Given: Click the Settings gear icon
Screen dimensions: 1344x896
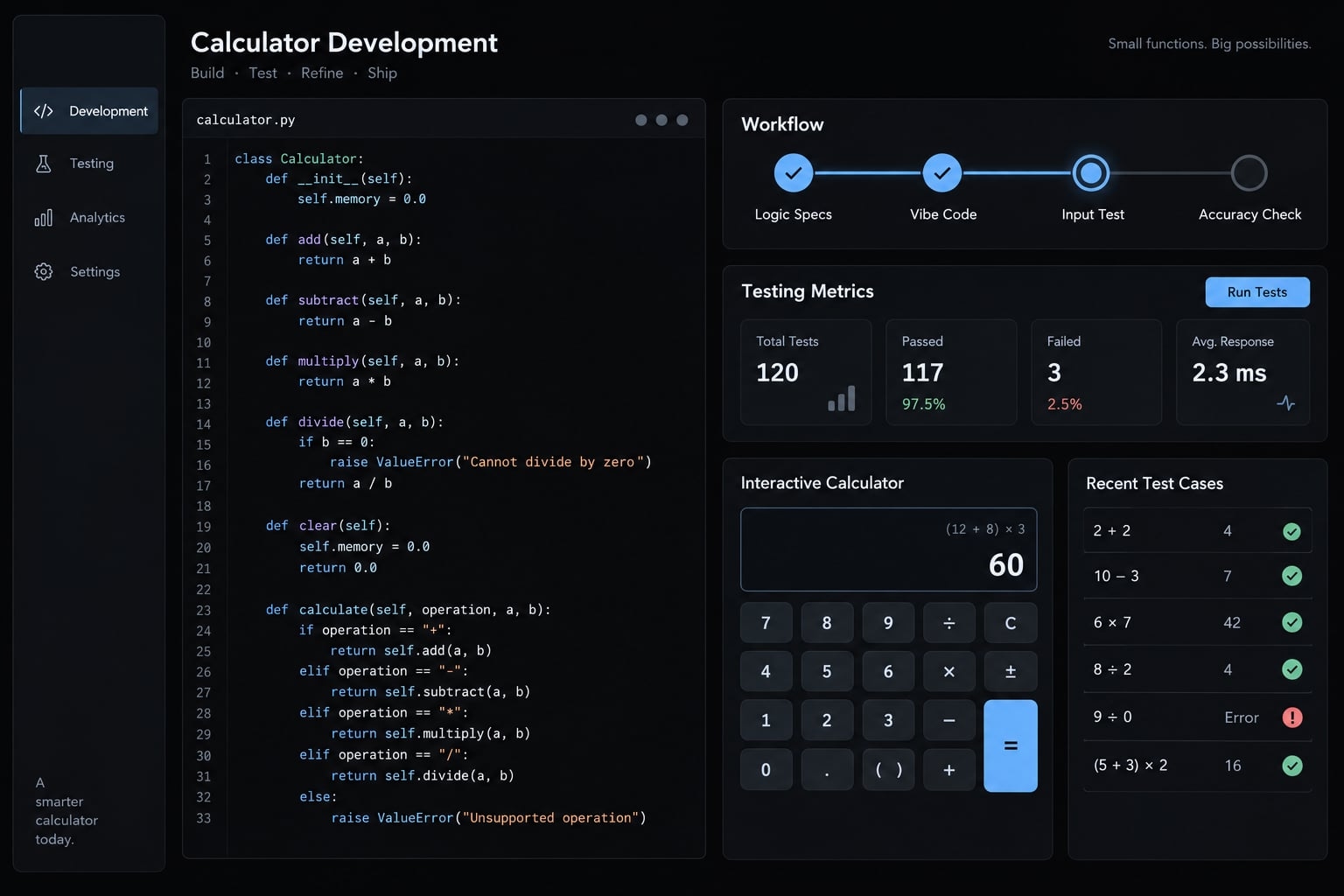Looking at the screenshot, I should coord(43,272).
